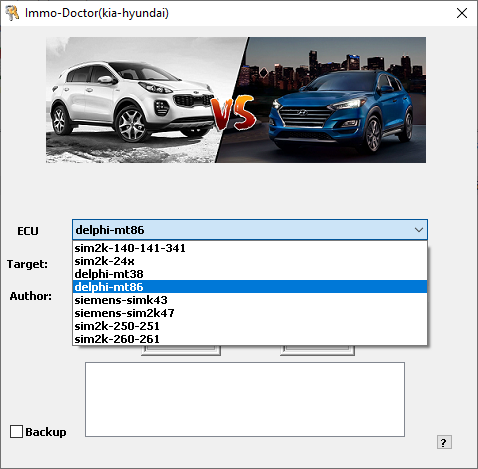Select sim2k-140-141-341 from the list
Image resolution: width=478 pixels, height=469 pixels.
[x=250, y=248]
